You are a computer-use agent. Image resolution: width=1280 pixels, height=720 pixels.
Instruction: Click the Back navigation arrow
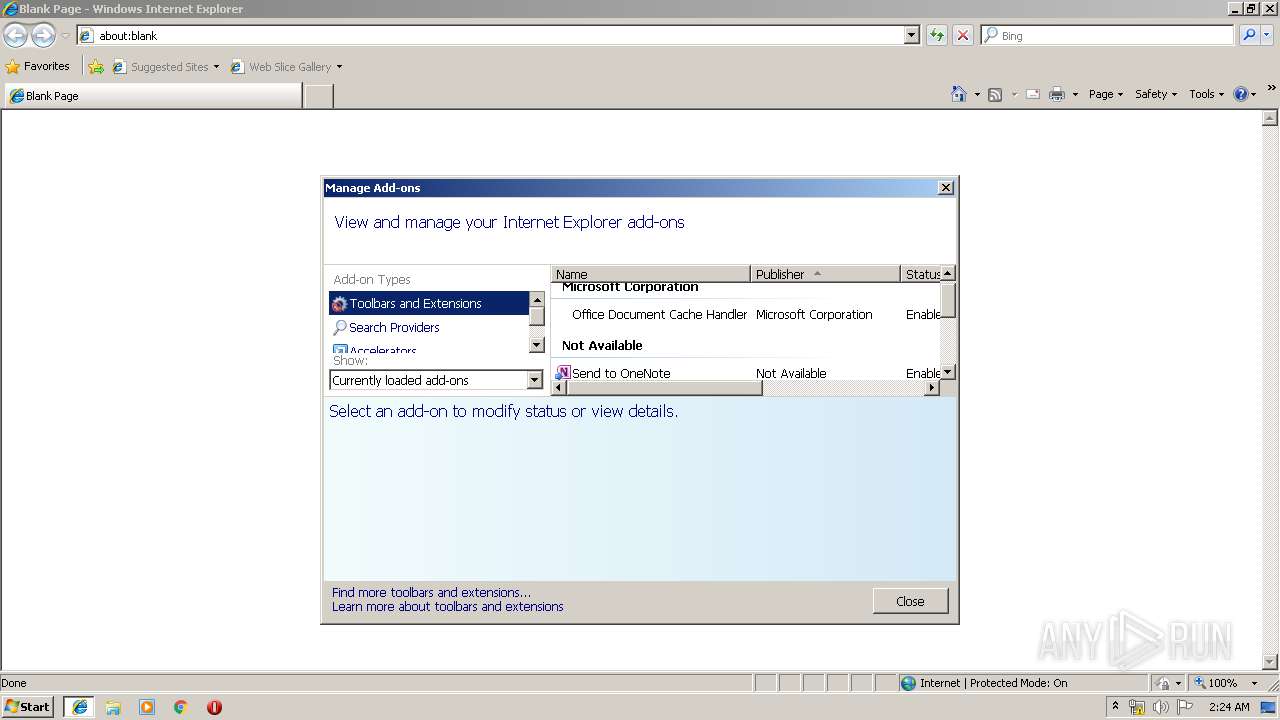click(15, 36)
